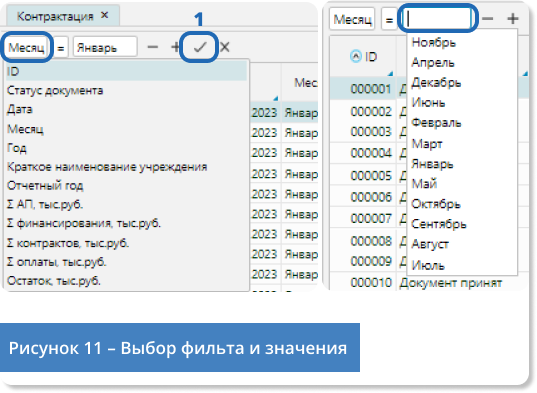The width and height of the screenshot is (537, 393).
Task: Select row 000004 in right table
Action: tap(371, 153)
